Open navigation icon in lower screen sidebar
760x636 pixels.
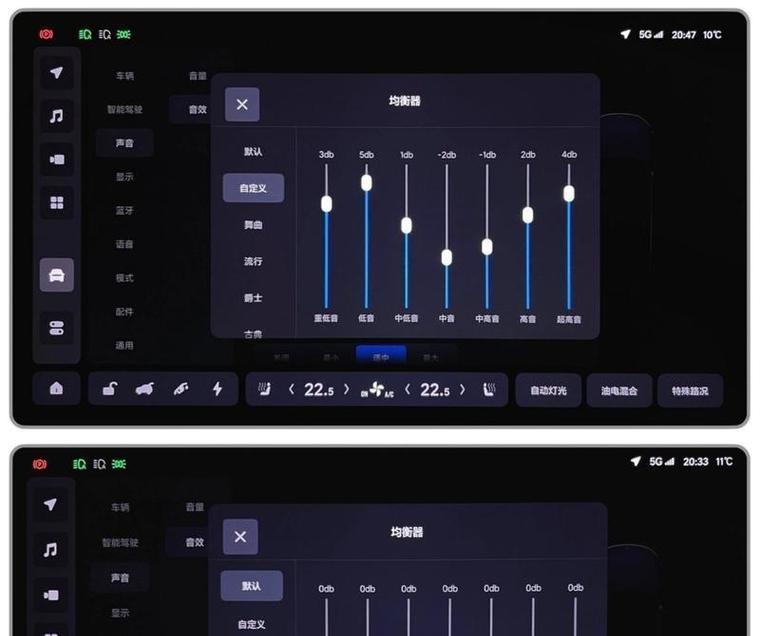(x=50, y=504)
